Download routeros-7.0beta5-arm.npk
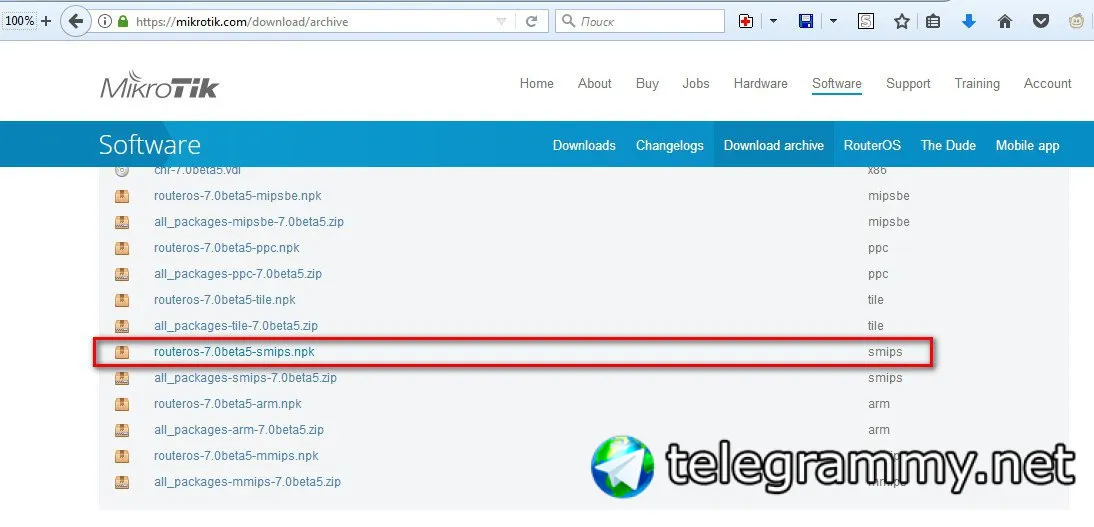Image resolution: width=1094 pixels, height=527 pixels. coord(227,403)
